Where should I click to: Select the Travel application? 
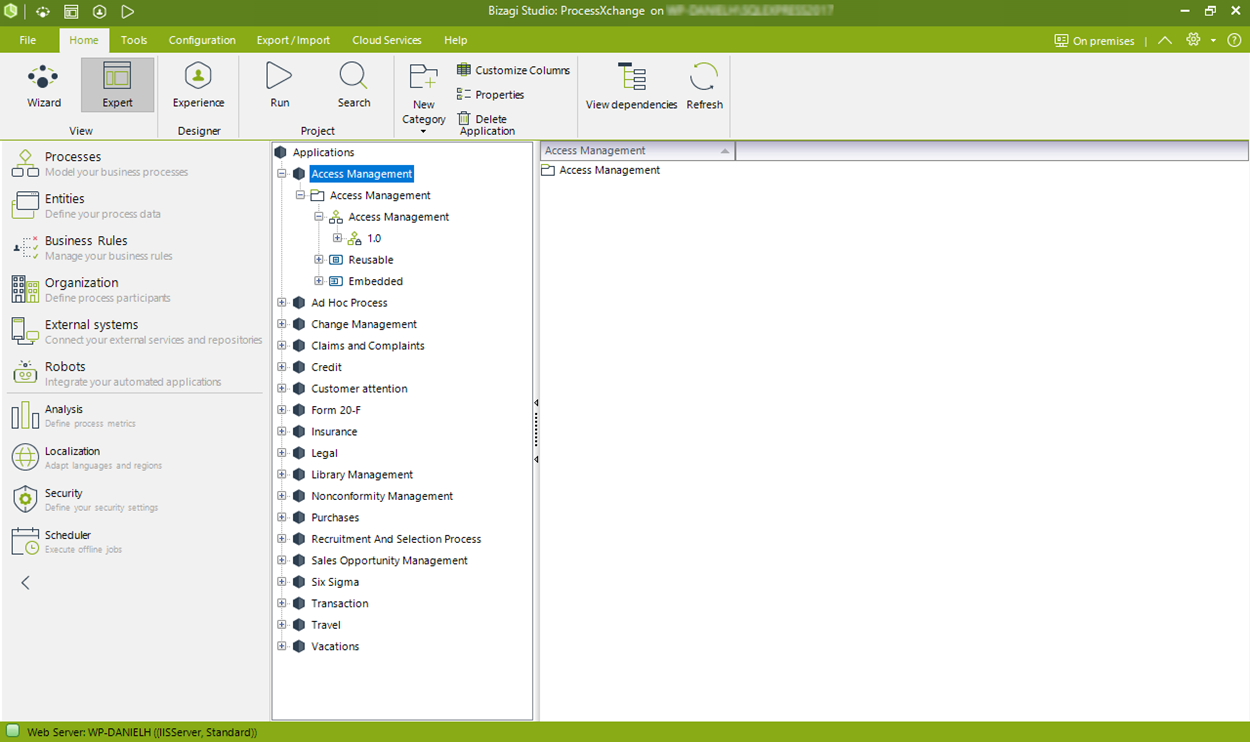325,625
